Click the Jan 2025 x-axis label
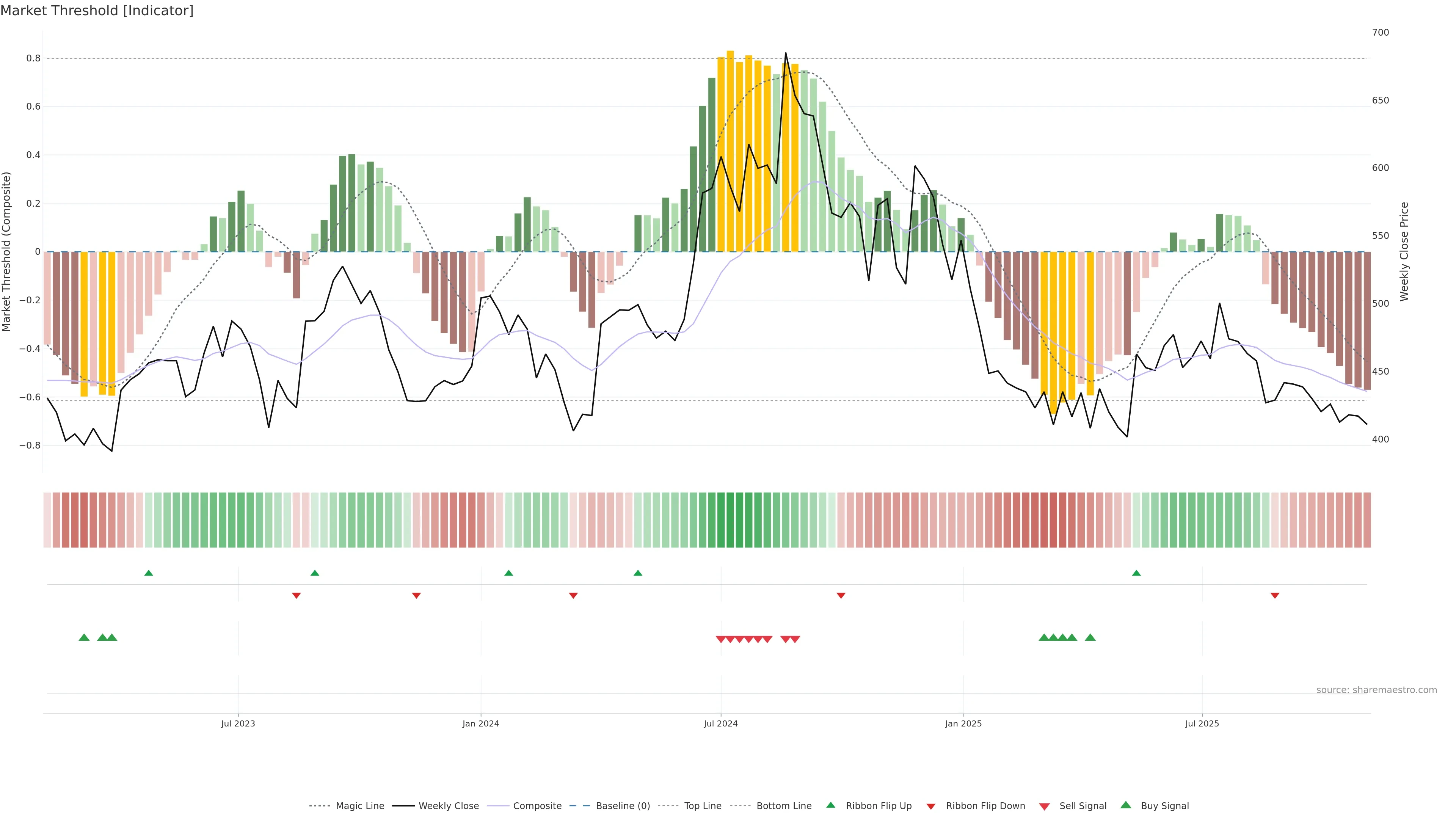This screenshot has width=1456, height=819. coord(963,723)
